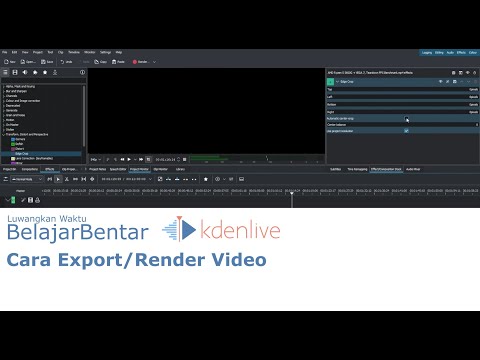Toggle the Automatic center-crop checkbox
This screenshot has width=480, height=360.
click(406, 118)
